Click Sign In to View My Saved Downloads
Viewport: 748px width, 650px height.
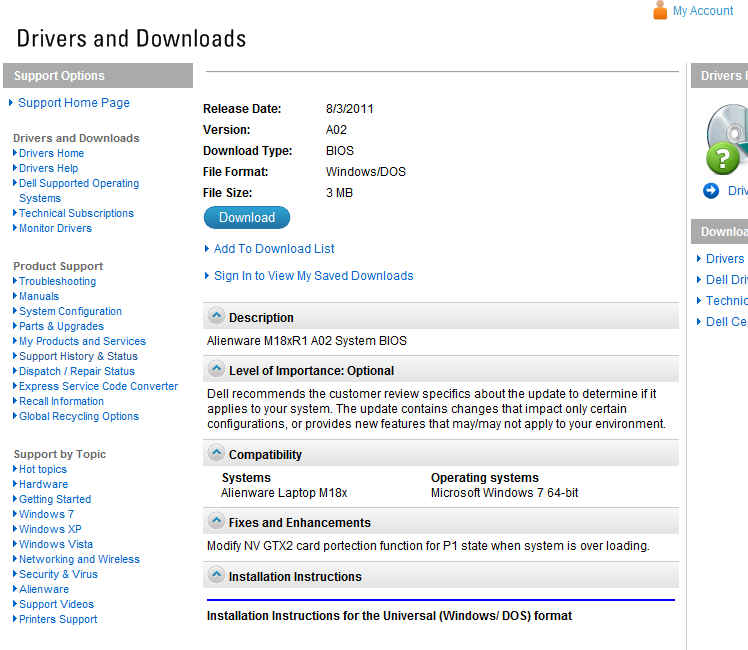(313, 276)
